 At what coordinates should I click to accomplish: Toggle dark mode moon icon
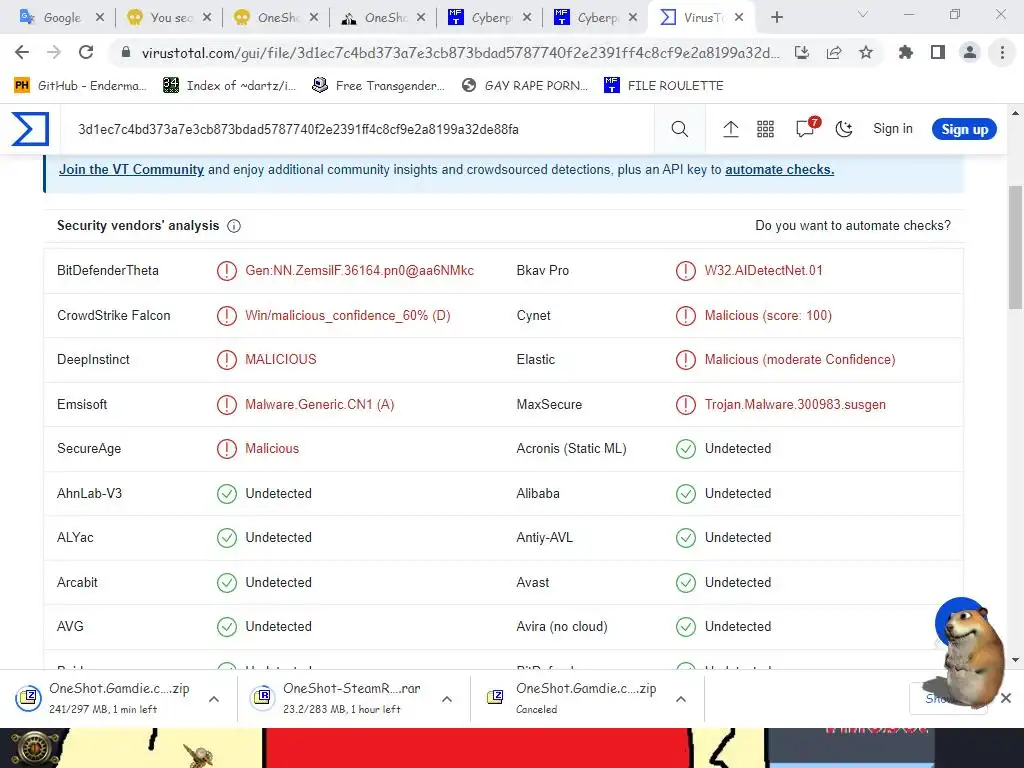[844, 129]
